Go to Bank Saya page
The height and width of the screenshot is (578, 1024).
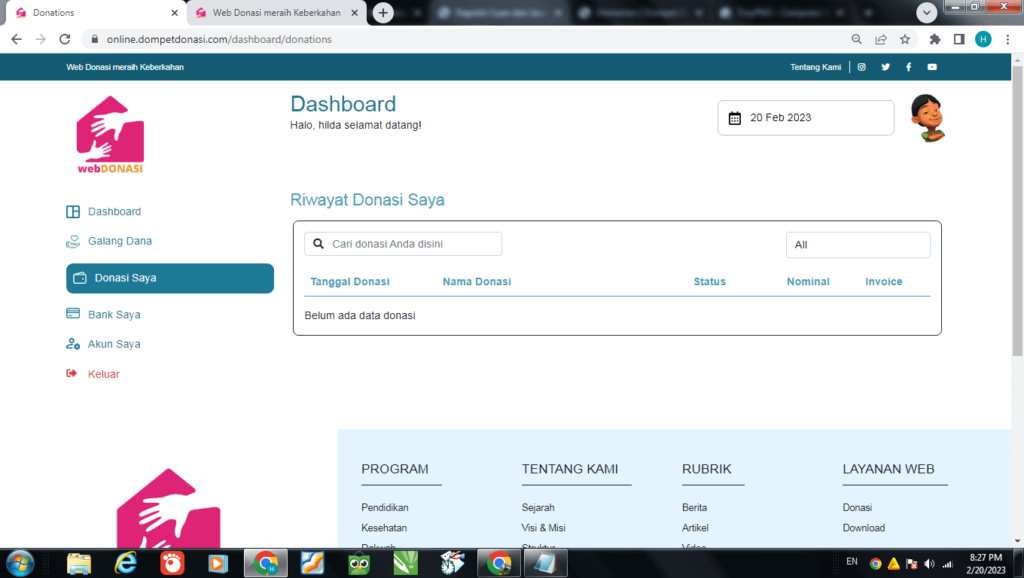point(113,314)
